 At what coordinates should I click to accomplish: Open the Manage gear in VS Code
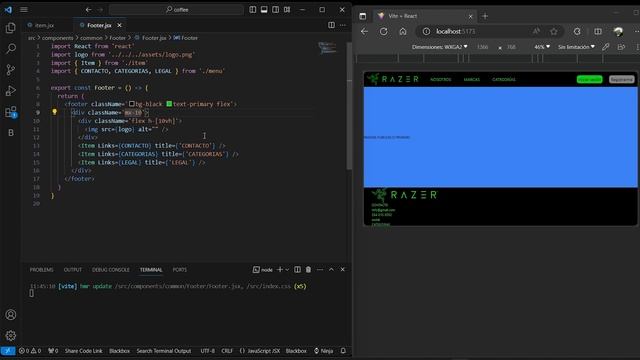[11, 336]
